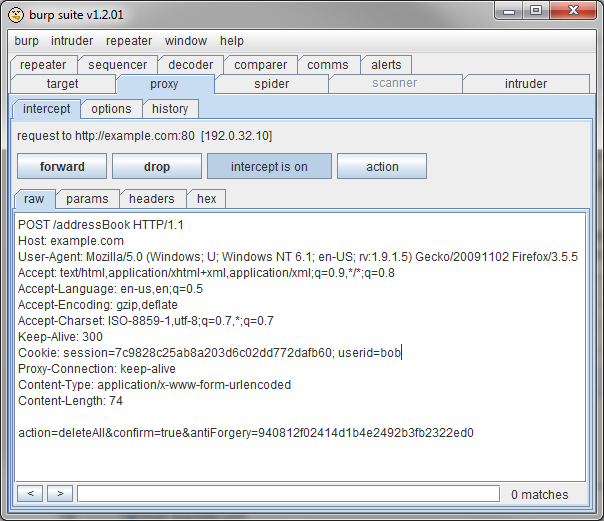The width and height of the screenshot is (604, 521).
Task: Show the request params tab
Action: coord(87,199)
